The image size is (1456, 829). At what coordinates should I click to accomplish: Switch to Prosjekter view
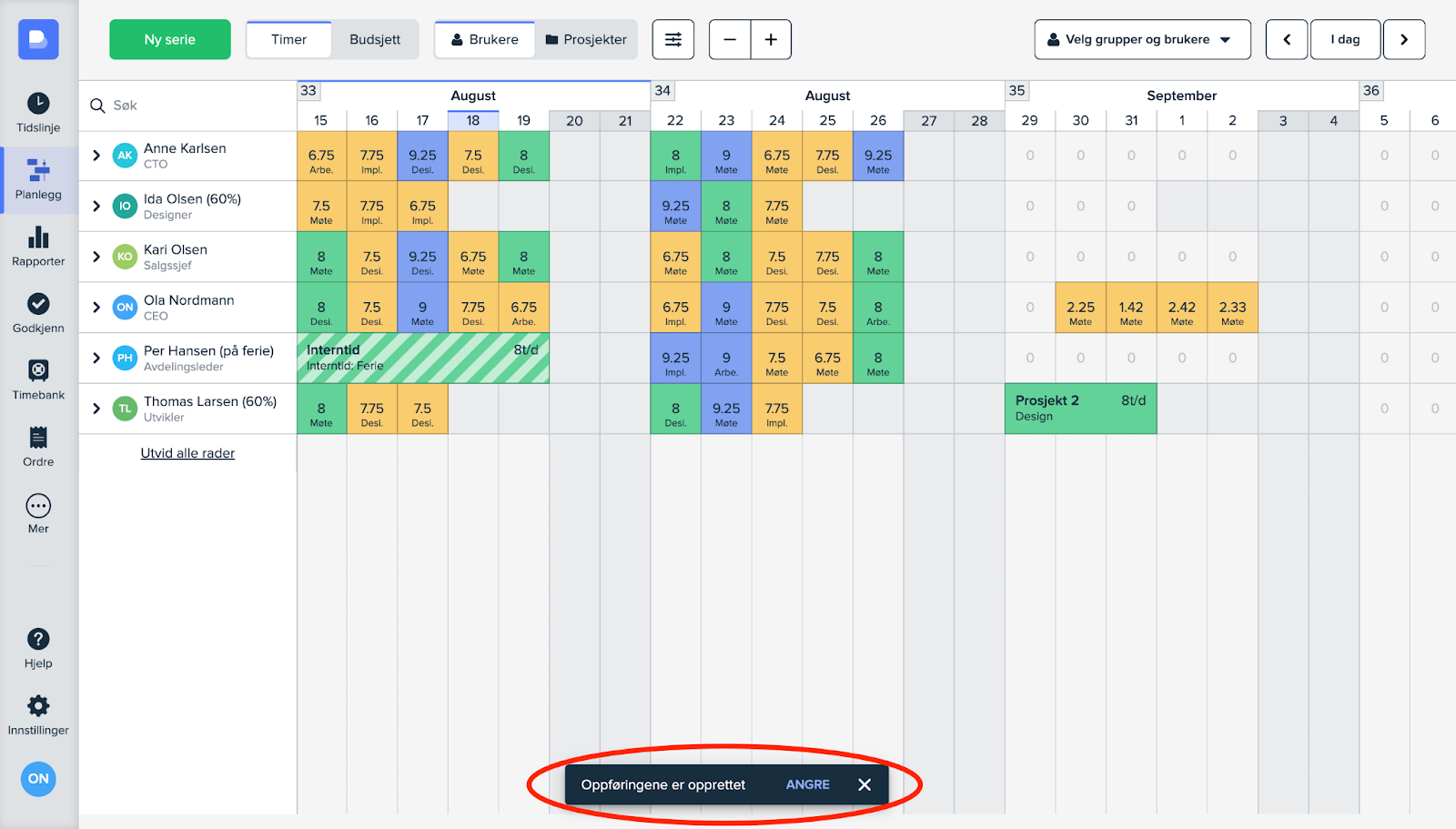(586, 40)
